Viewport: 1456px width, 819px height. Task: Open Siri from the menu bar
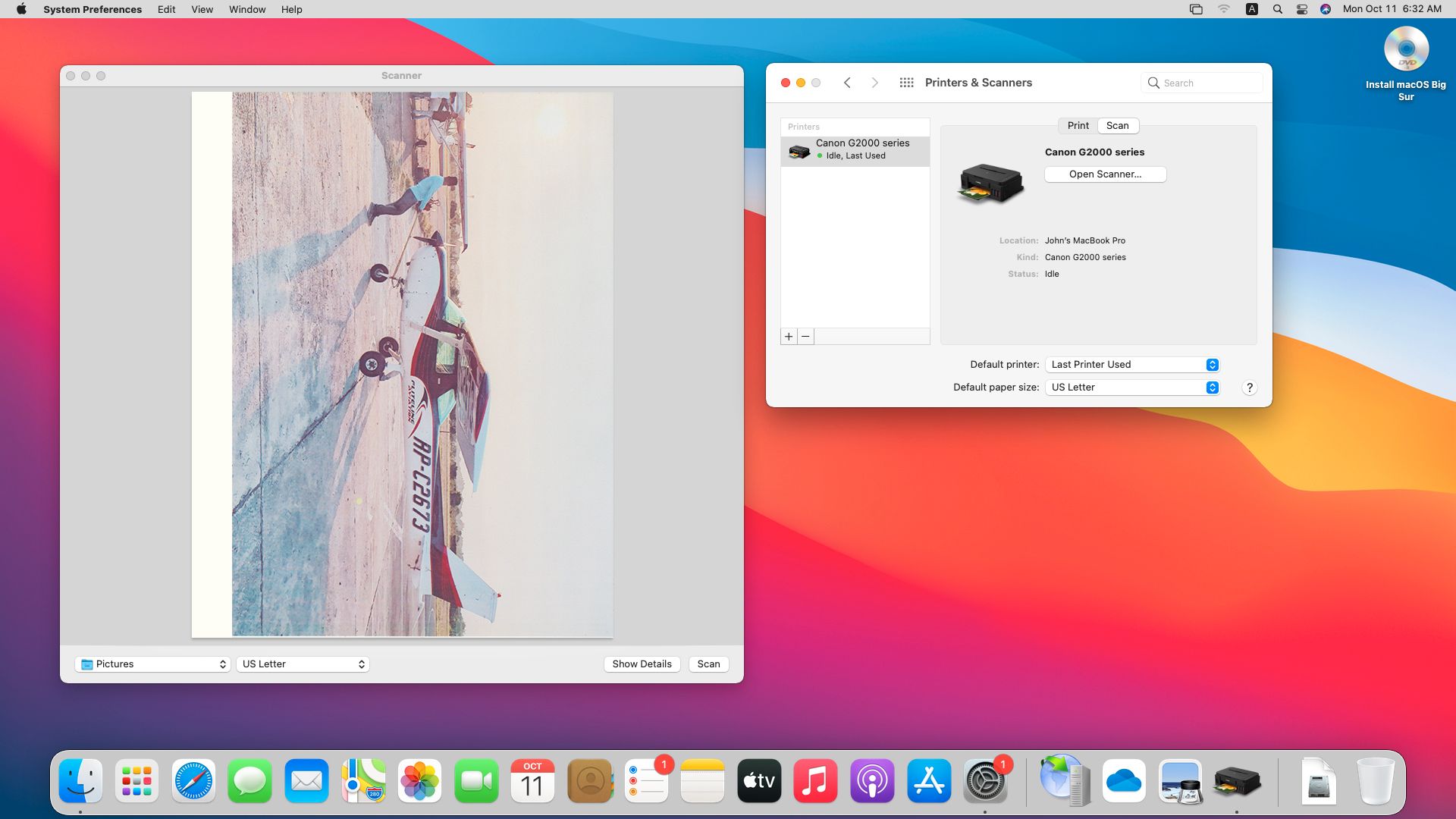coord(1326,9)
